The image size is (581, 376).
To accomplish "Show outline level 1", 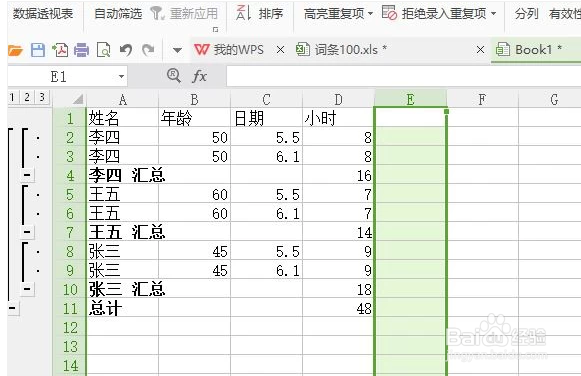I will coord(12,97).
